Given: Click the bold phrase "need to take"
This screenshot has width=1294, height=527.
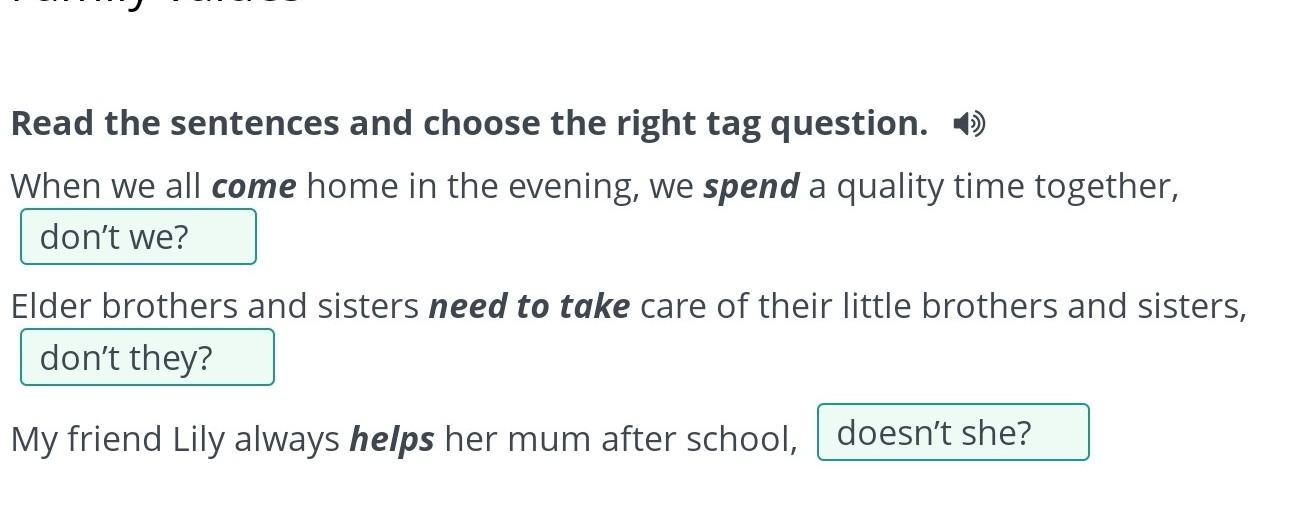Looking at the screenshot, I should (529, 307).
